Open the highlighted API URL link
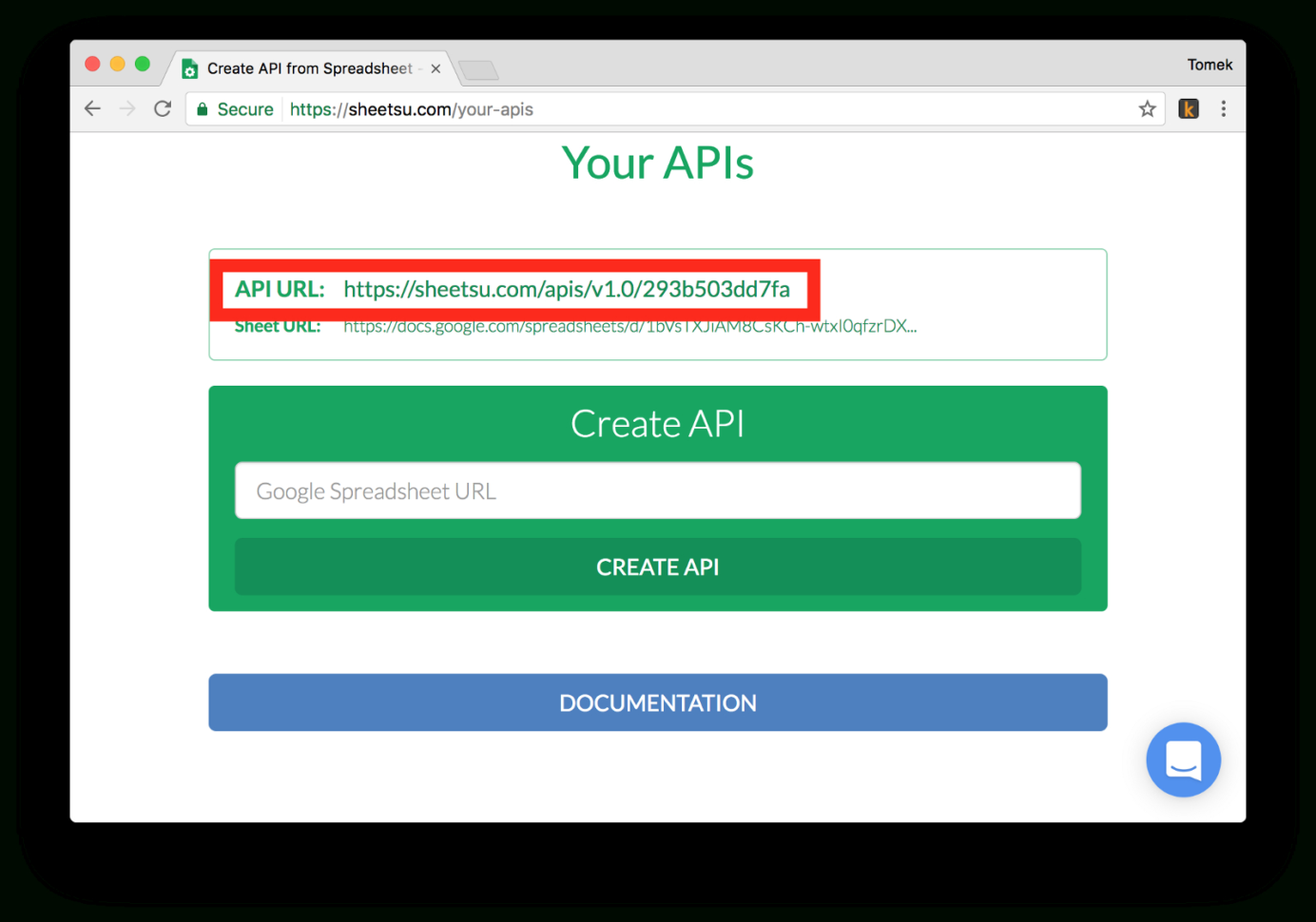The width and height of the screenshot is (1316, 922). 567,289
